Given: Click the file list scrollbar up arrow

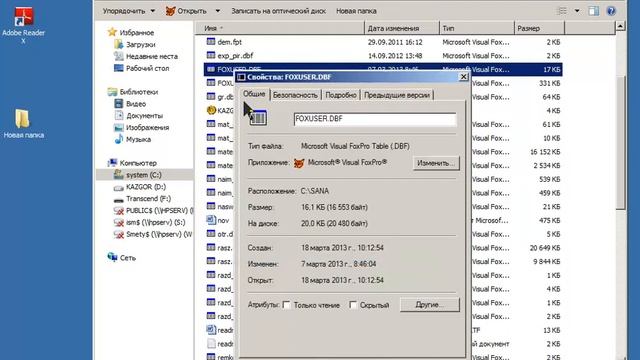Looking at the screenshot, I should click(x=620, y=27).
